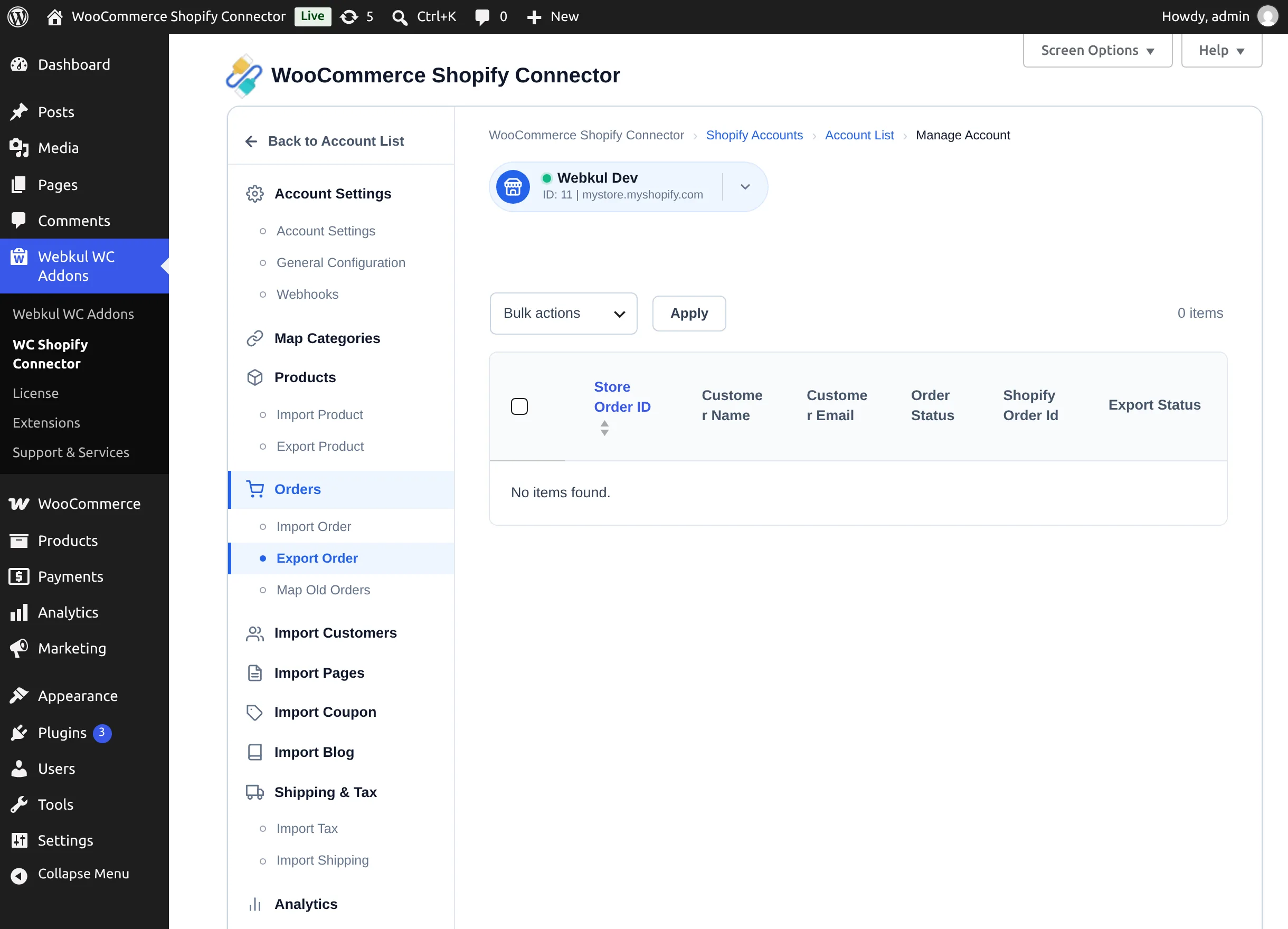Click the Import Pages document icon
This screenshot has width=1288, height=929.
coord(254,673)
